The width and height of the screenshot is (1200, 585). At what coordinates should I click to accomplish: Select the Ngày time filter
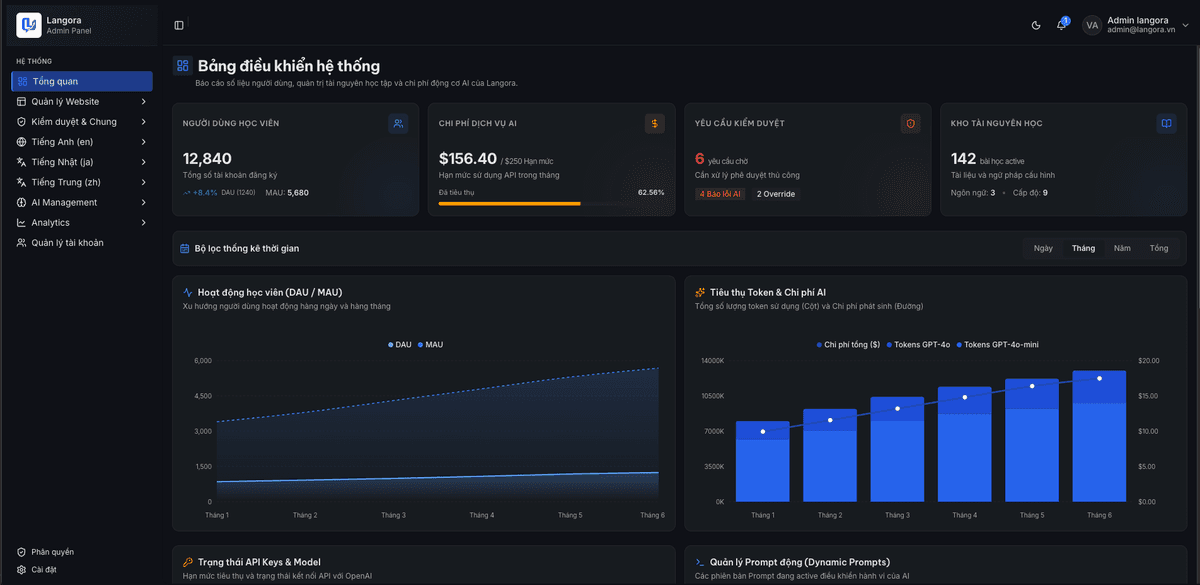(x=1043, y=248)
